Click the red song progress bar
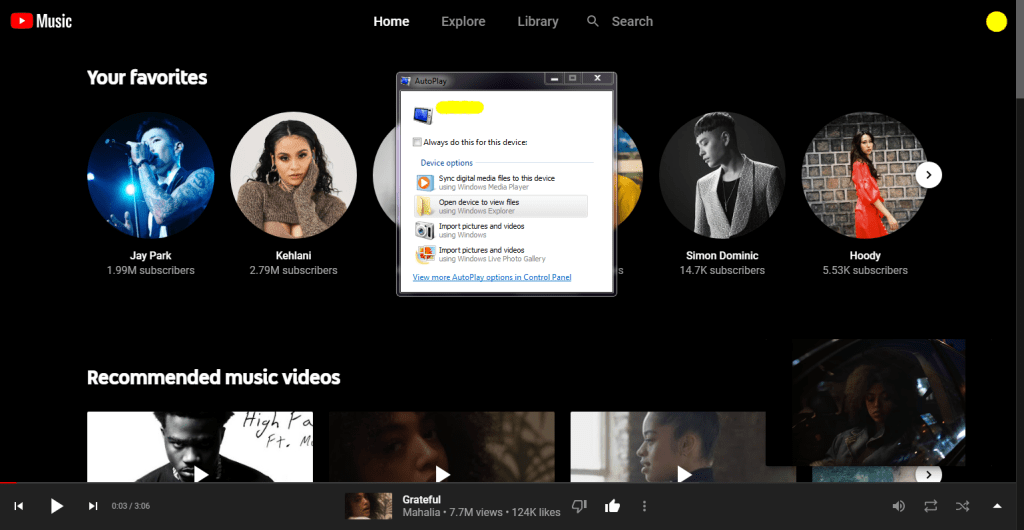Image resolution: width=1024 pixels, height=530 pixels. (x=8, y=482)
